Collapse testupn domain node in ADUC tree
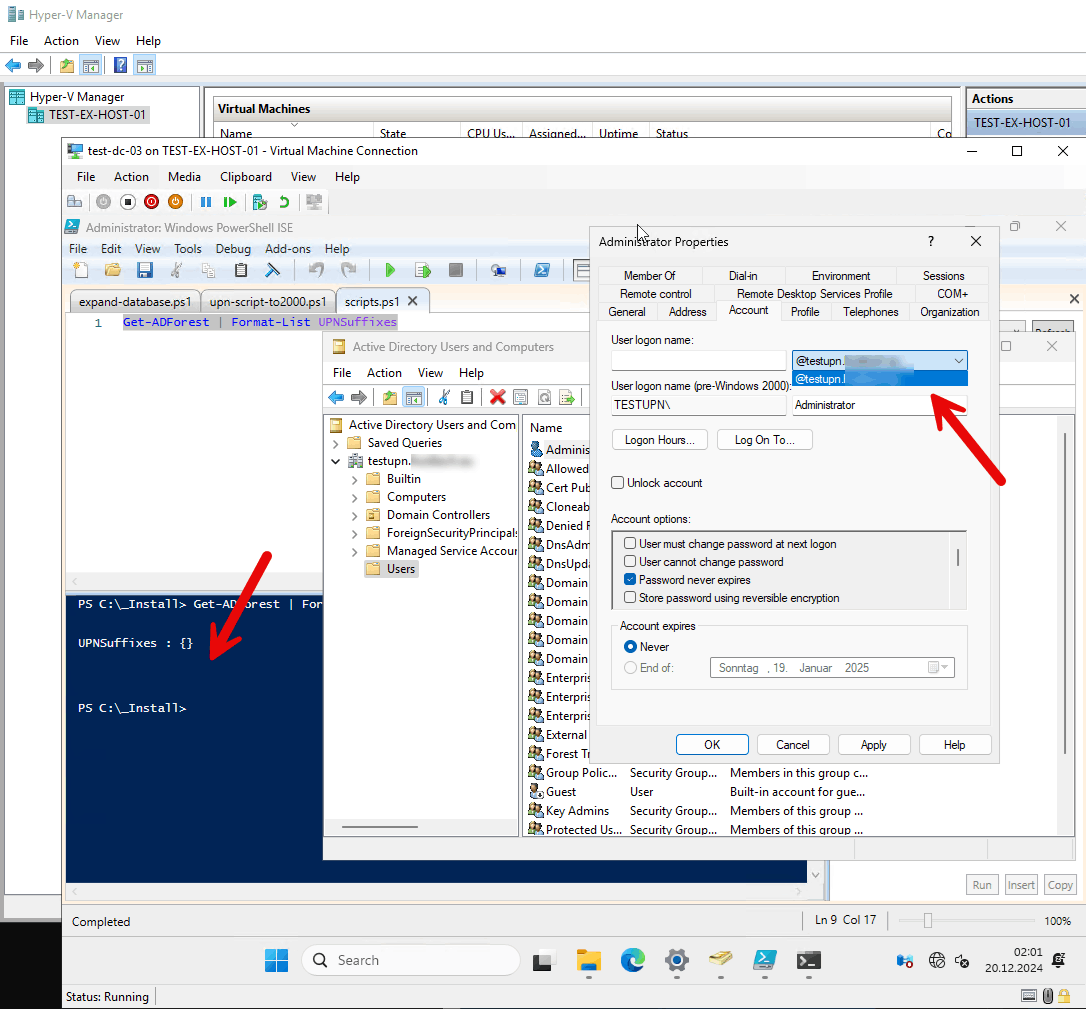Image resolution: width=1086 pixels, height=1009 pixels. (x=336, y=461)
